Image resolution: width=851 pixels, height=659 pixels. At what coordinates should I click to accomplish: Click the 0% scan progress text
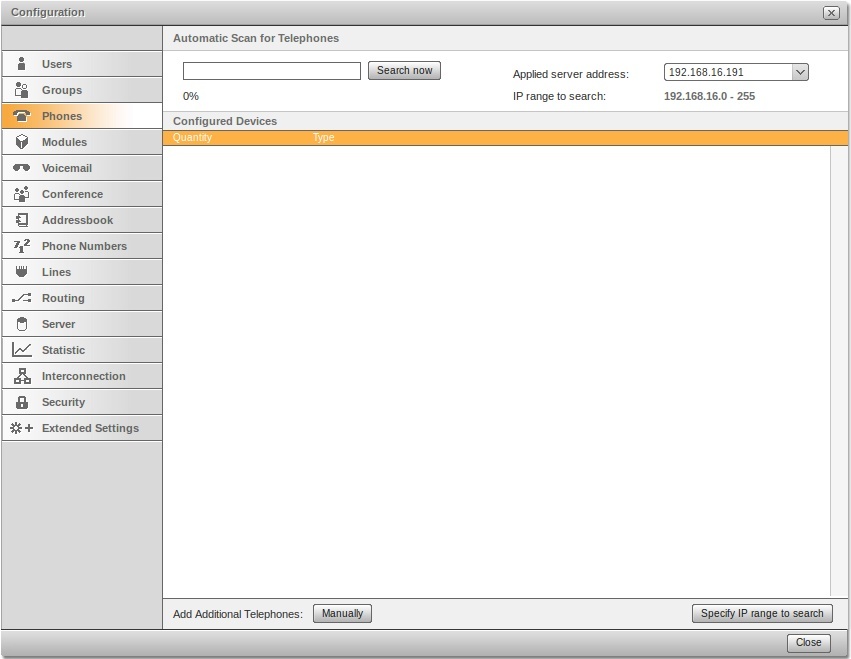(x=190, y=96)
